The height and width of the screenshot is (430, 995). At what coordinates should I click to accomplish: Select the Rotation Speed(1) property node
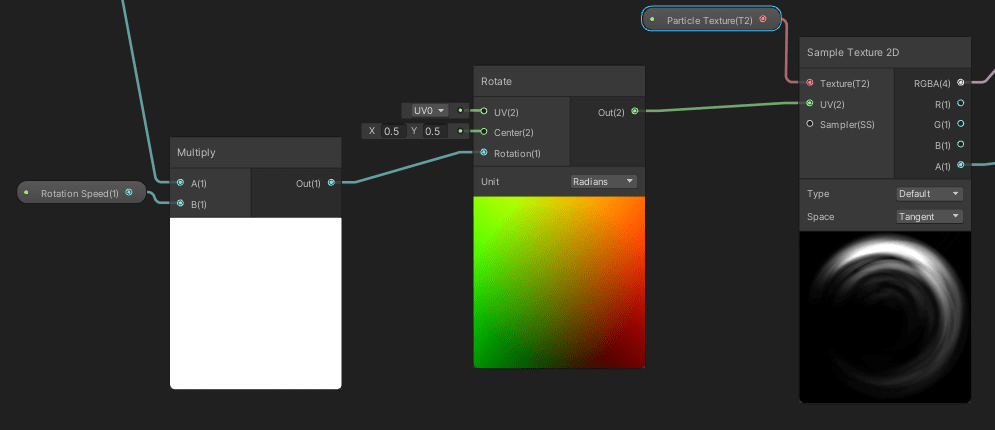click(79, 193)
